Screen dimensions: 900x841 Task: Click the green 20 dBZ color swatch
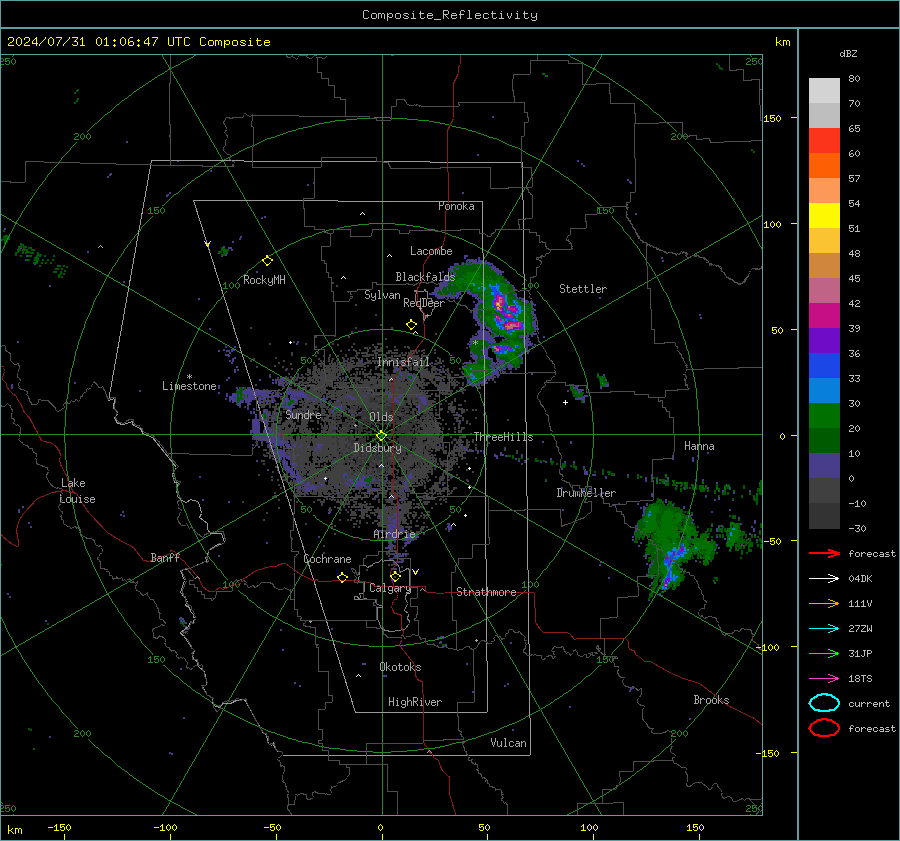(824, 415)
